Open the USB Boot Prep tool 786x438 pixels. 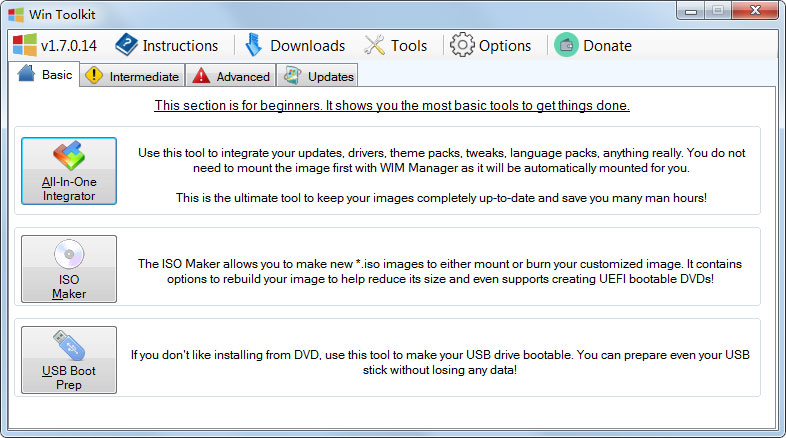[x=69, y=360]
